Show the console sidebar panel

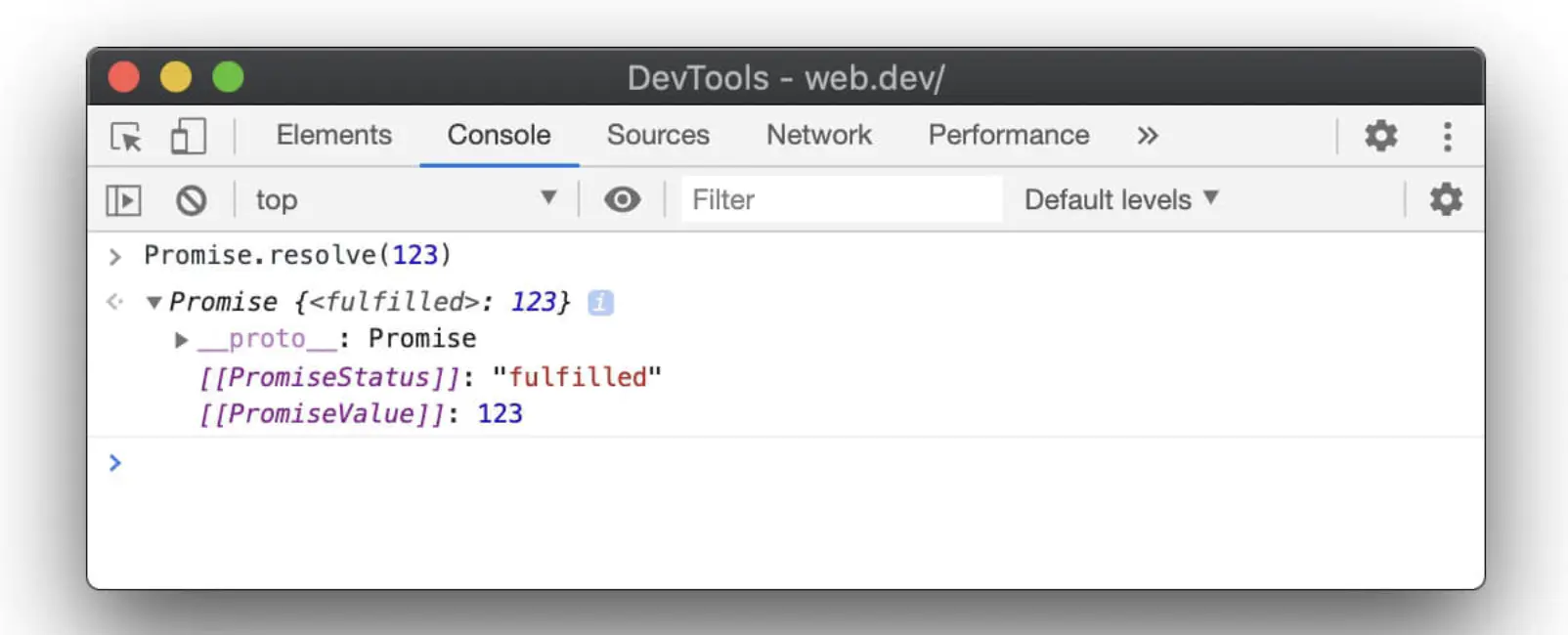(123, 200)
